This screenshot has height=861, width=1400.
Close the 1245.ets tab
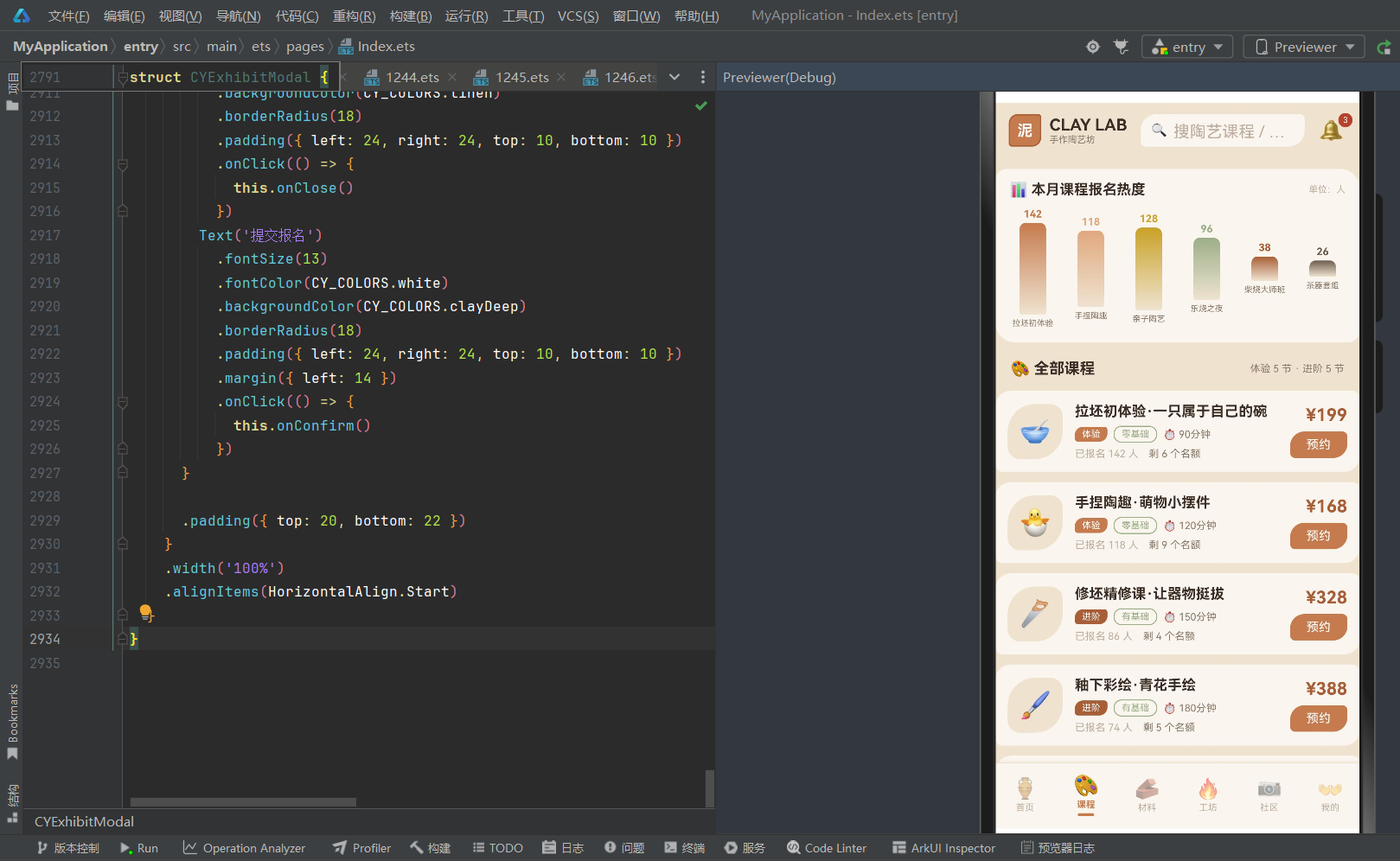[562, 77]
